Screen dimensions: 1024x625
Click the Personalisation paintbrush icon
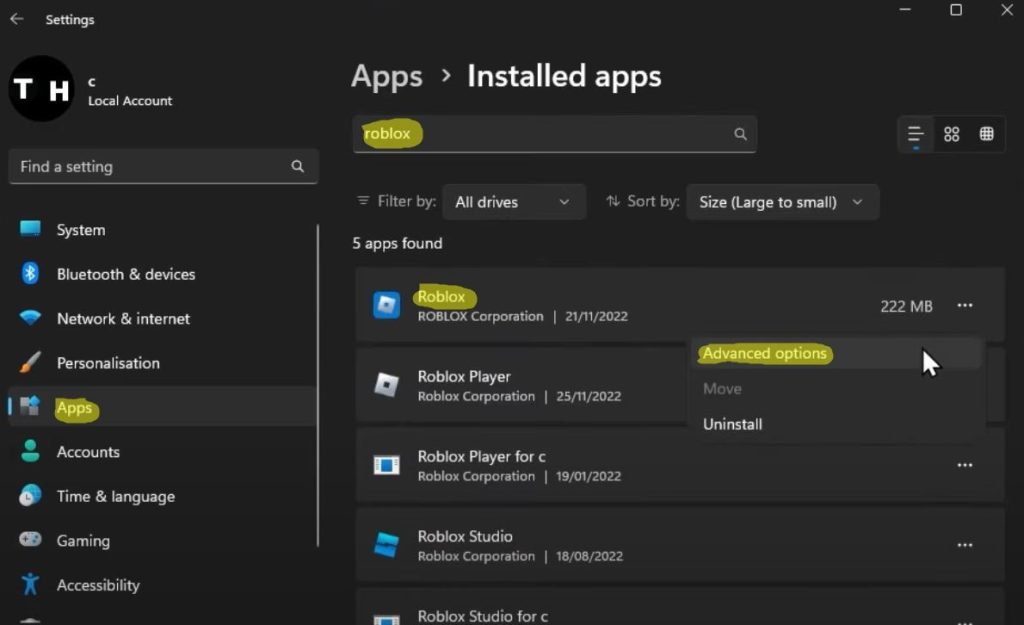tap(29, 362)
